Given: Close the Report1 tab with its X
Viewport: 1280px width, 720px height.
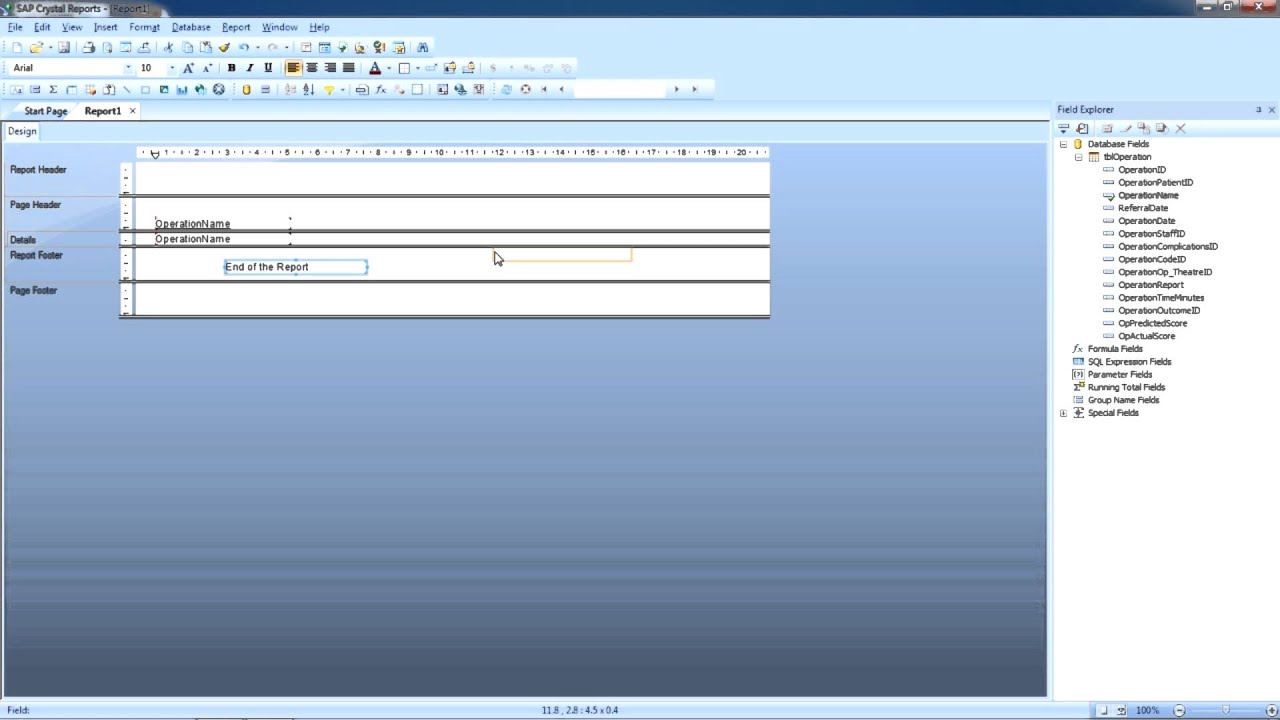Looking at the screenshot, I should [x=132, y=111].
